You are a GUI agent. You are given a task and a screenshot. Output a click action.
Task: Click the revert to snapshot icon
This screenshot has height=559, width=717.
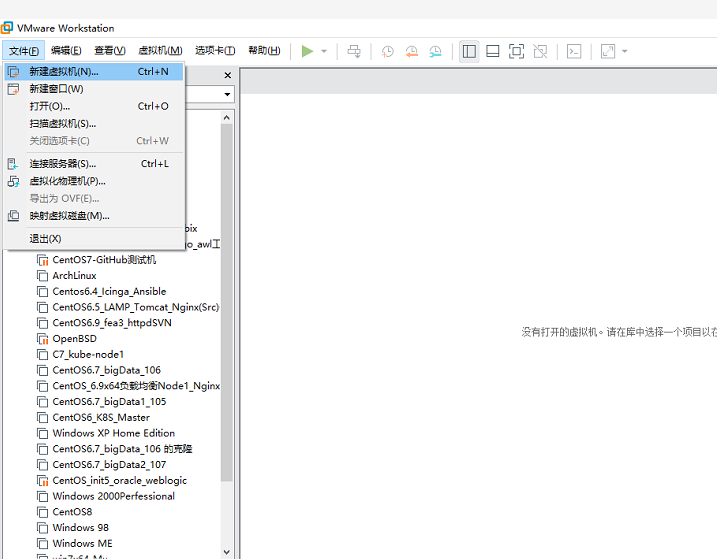tap(412, 51)
